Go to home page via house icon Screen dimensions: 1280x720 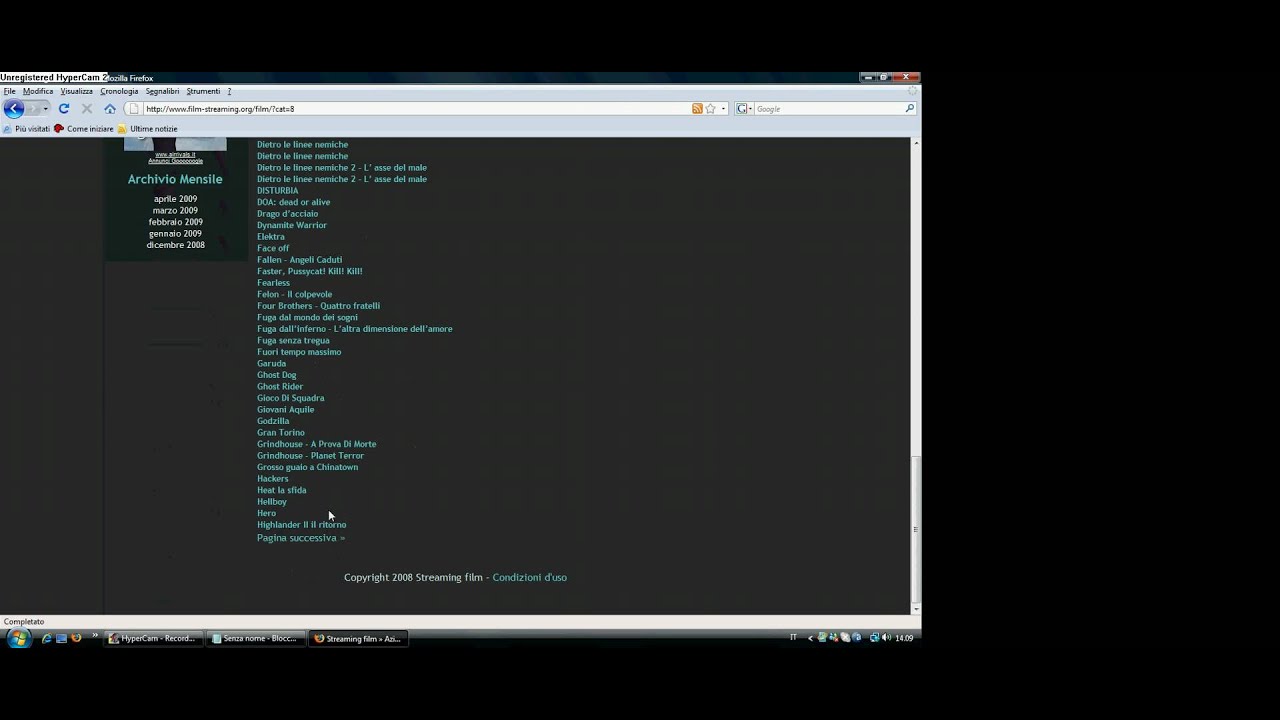point(110,109)
